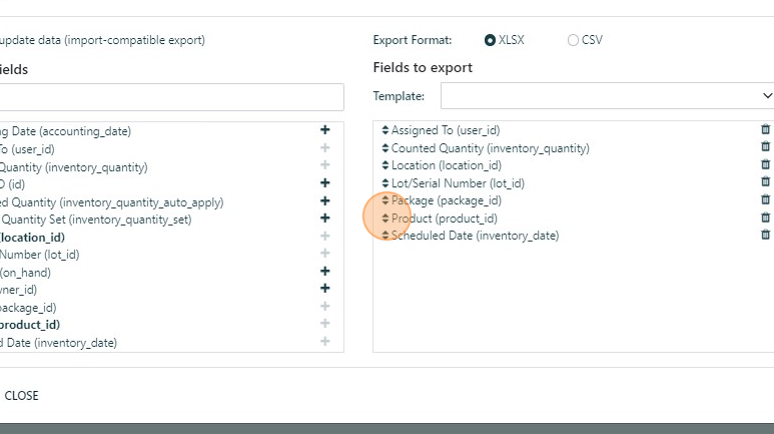Select XLSX export format

[x=490, y=41]
